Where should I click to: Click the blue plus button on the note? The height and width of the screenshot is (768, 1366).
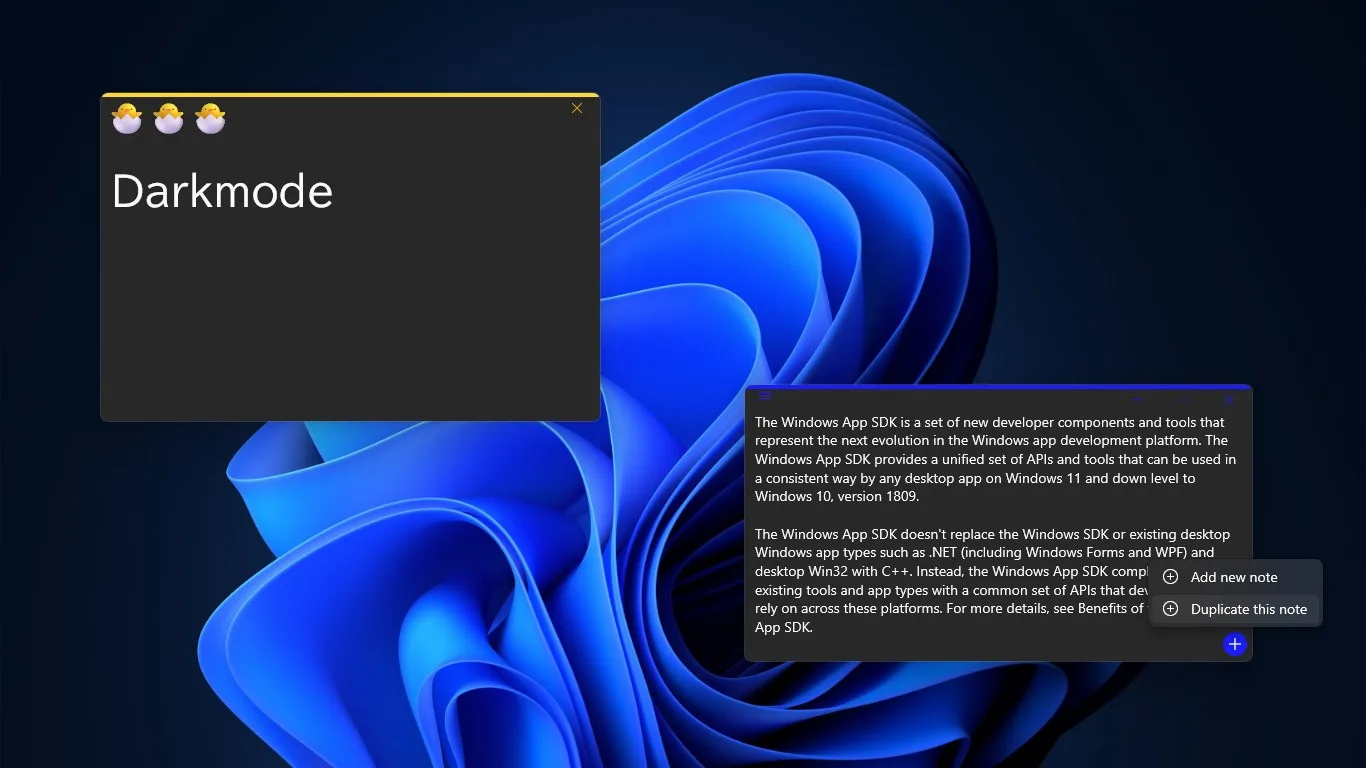click(x=1235, y=644)
